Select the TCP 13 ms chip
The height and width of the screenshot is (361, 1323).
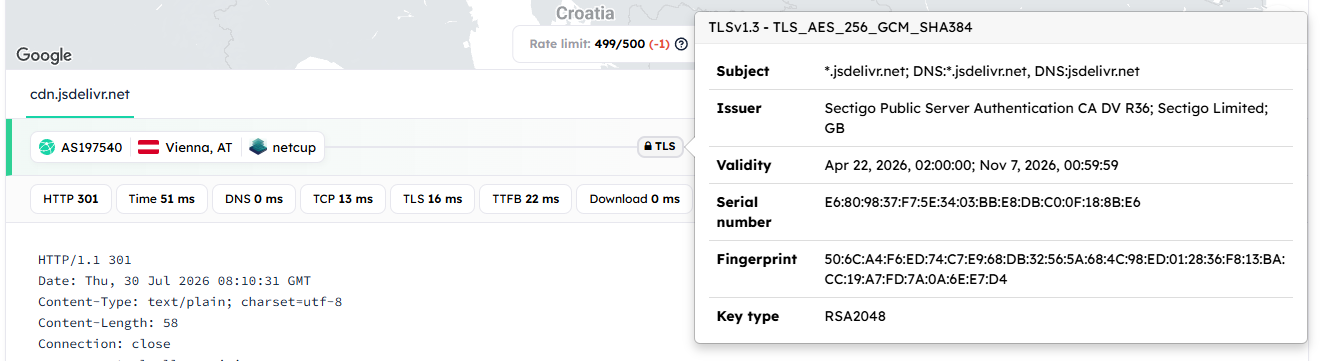[343, 199]
